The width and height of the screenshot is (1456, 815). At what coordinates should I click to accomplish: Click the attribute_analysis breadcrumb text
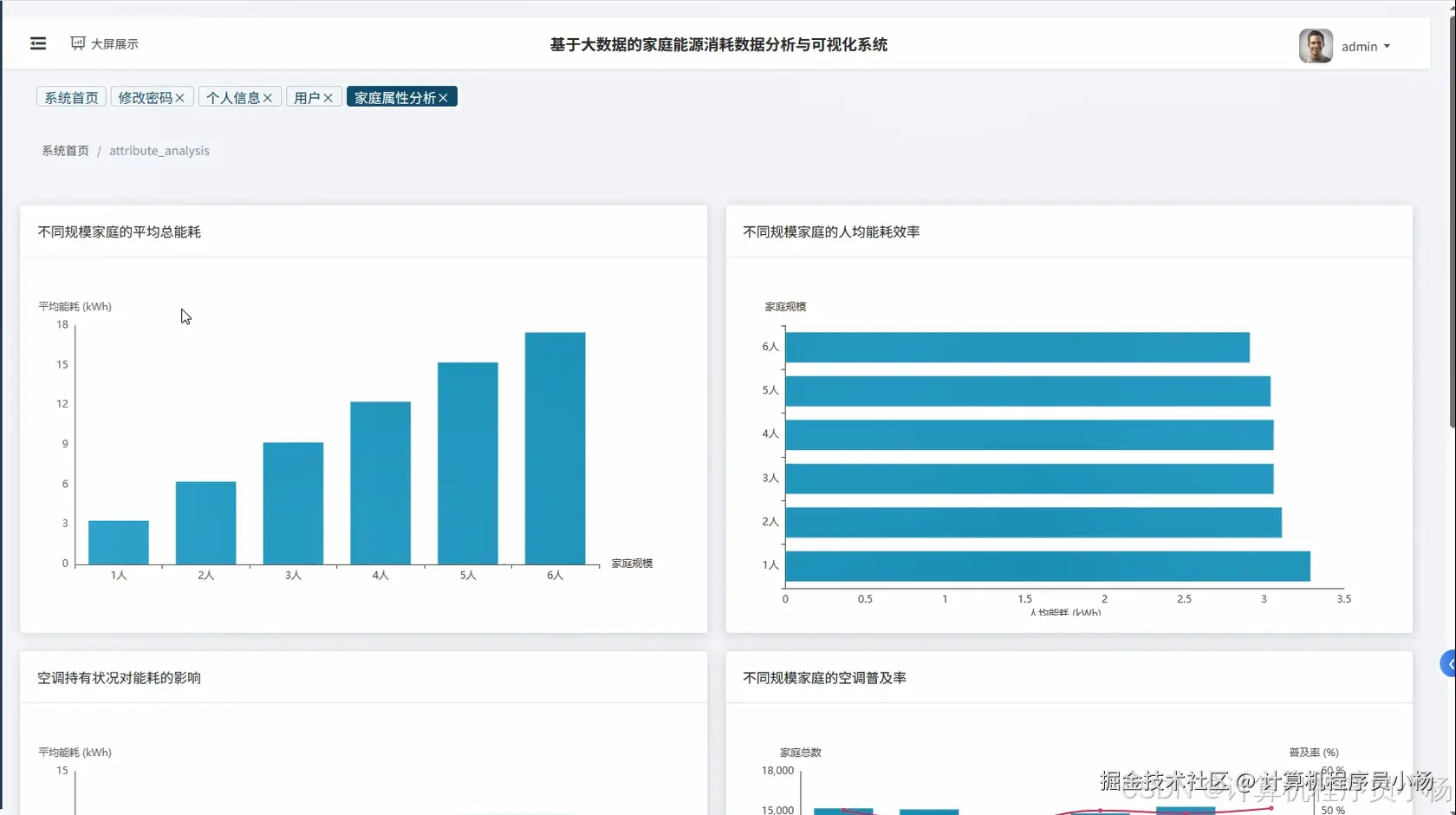[x=159, y=150]
